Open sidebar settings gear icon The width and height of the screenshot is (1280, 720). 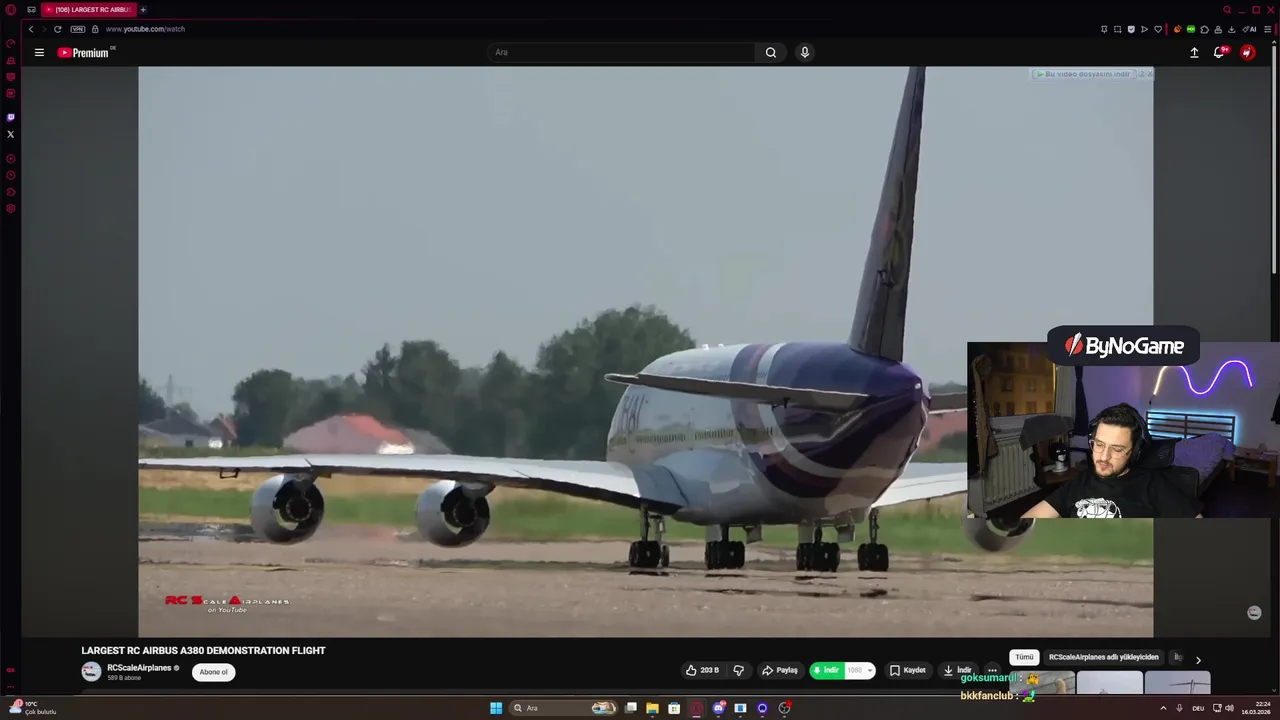(11, 209)
